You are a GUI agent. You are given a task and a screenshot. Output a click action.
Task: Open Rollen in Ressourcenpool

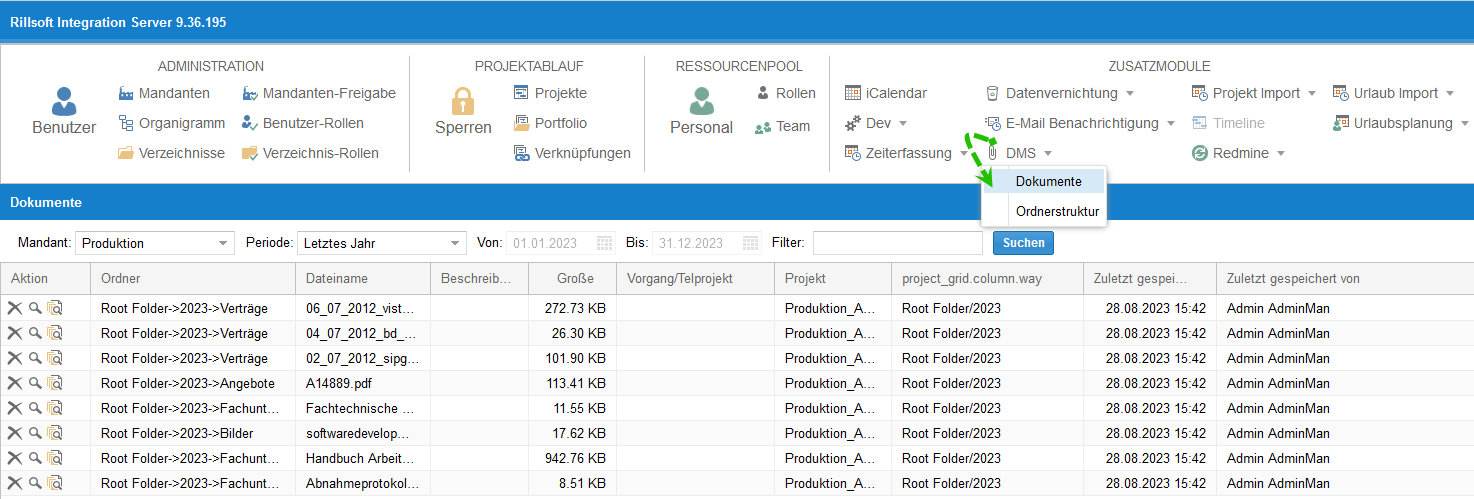(785, 93)
